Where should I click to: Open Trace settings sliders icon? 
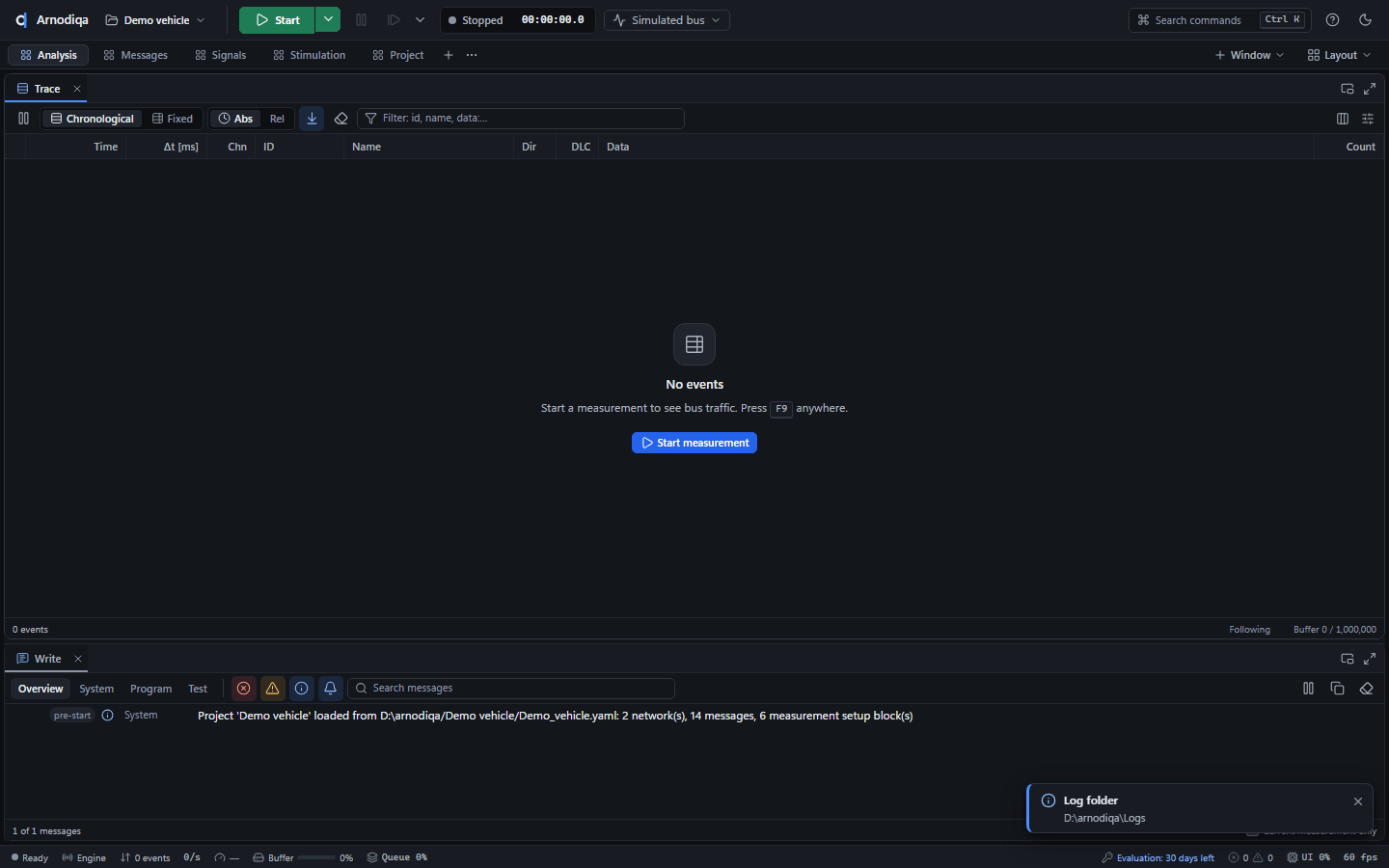[1368, 119]
